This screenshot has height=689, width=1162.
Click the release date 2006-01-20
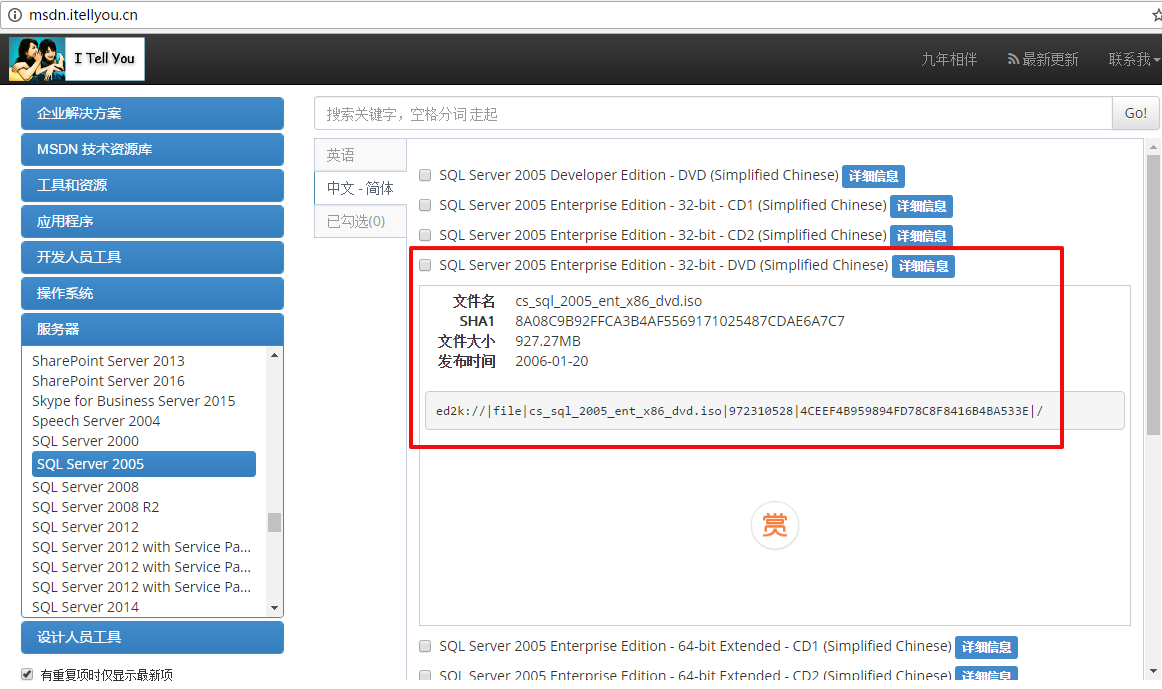551,361
